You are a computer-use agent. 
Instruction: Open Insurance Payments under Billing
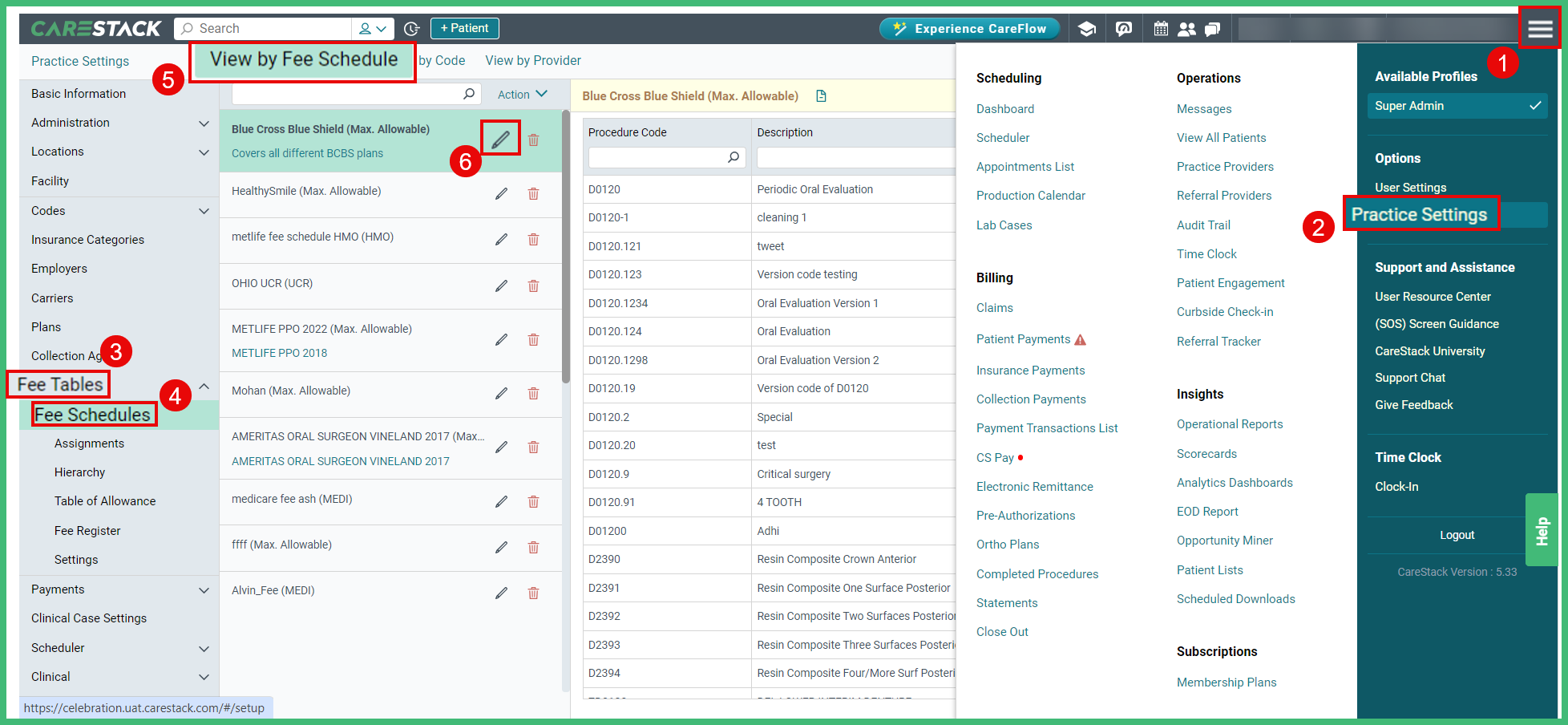1030,371
